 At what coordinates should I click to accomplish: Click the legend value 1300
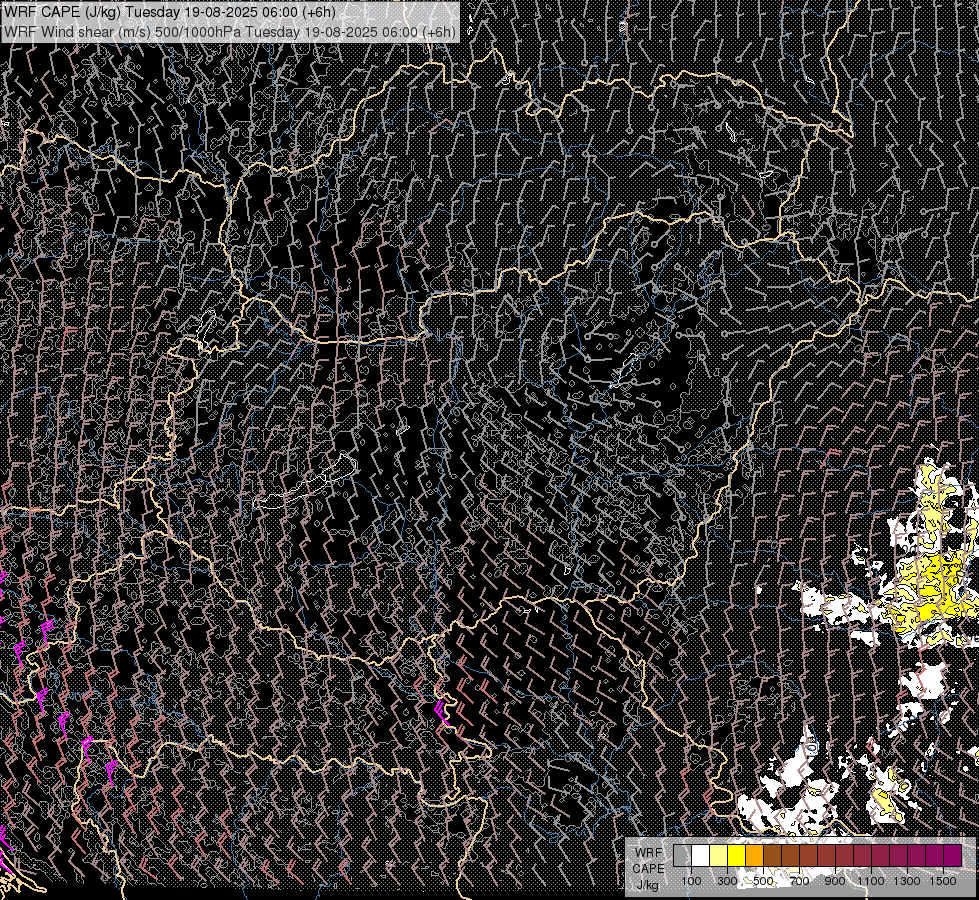coord(907,881)
